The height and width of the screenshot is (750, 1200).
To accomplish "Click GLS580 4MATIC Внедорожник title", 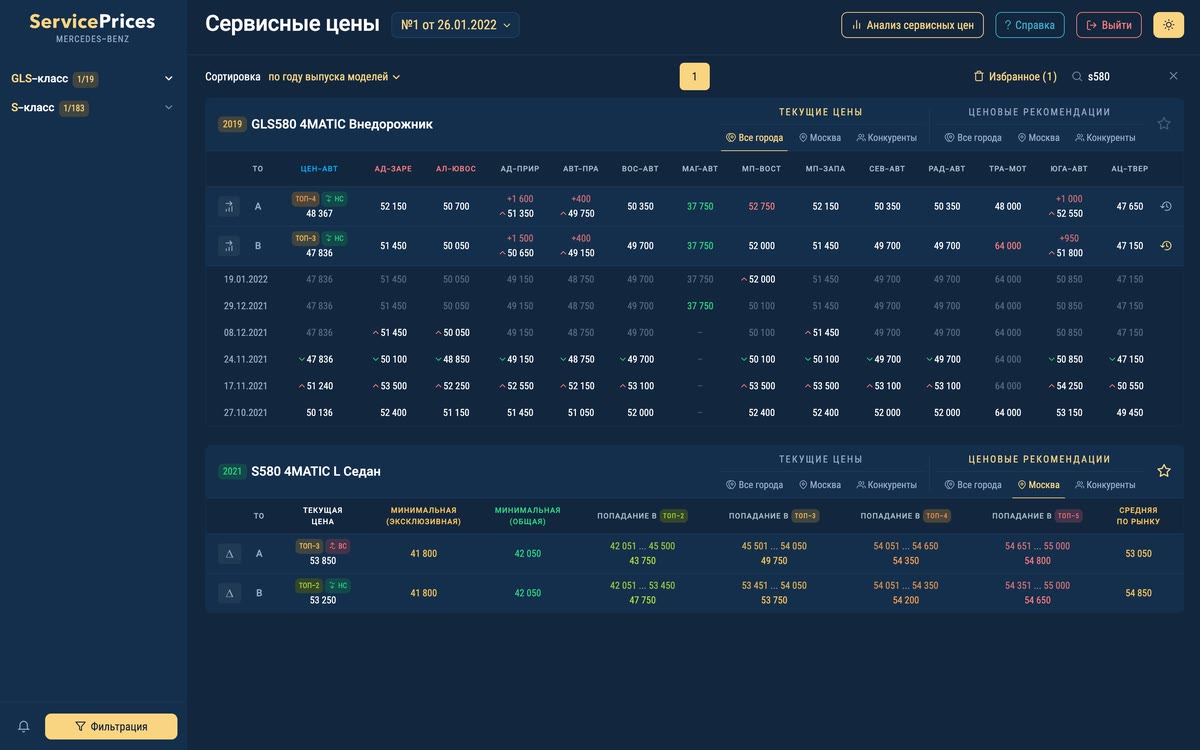I will (x=342, y=124).
